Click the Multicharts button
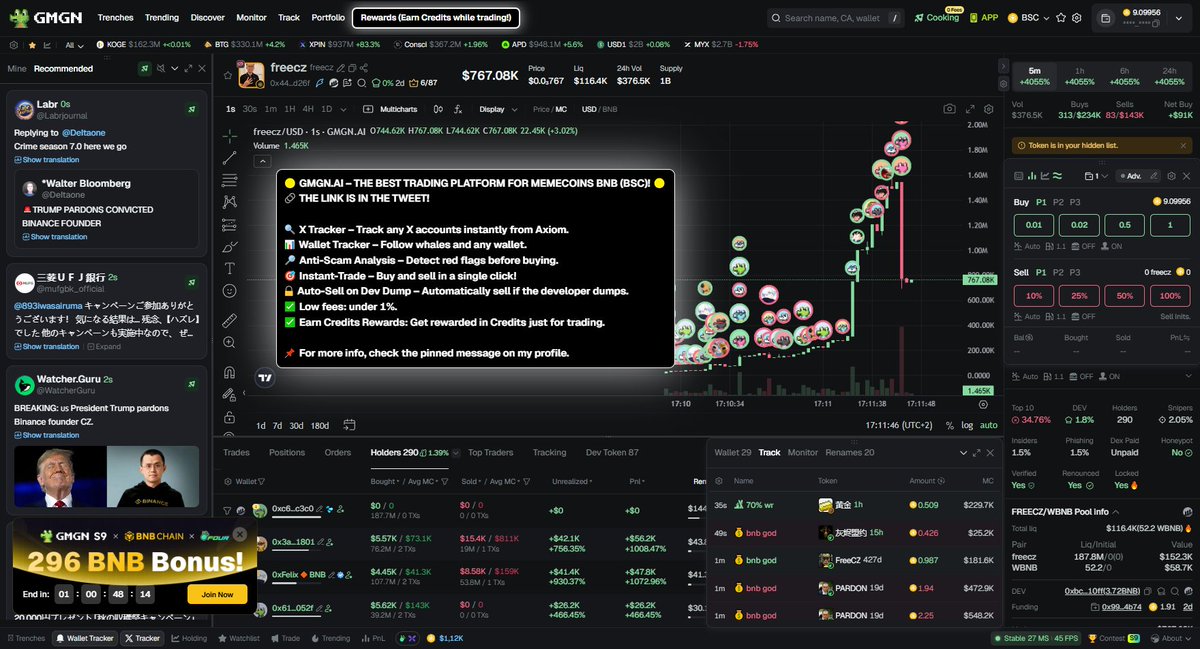The image size is (1200, 649). [x=391, y=109]
